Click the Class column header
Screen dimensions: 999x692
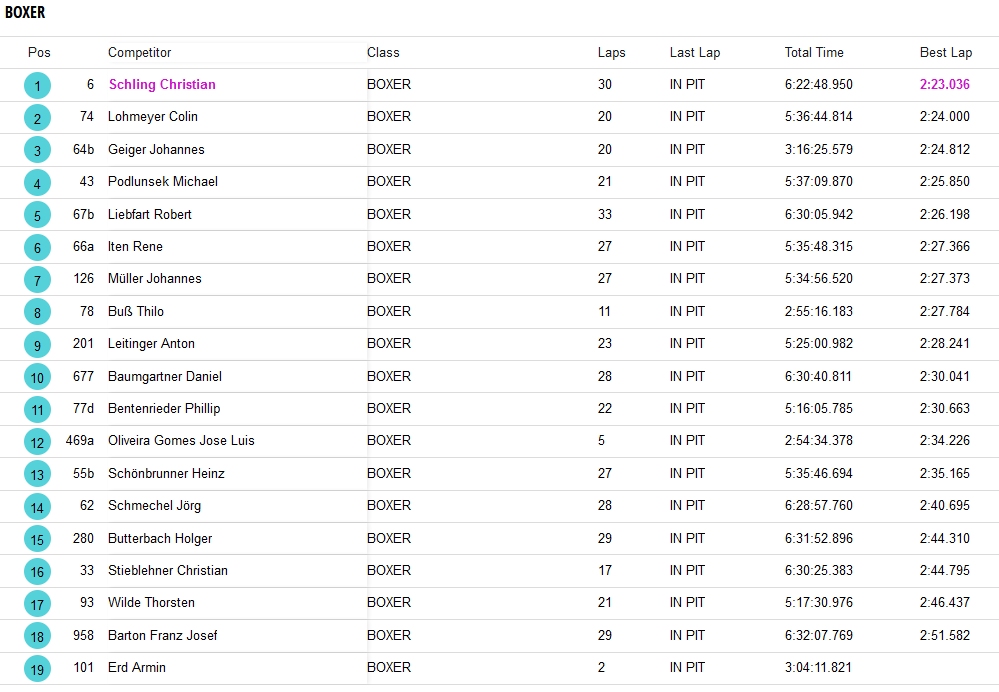(x=383, y=53)
